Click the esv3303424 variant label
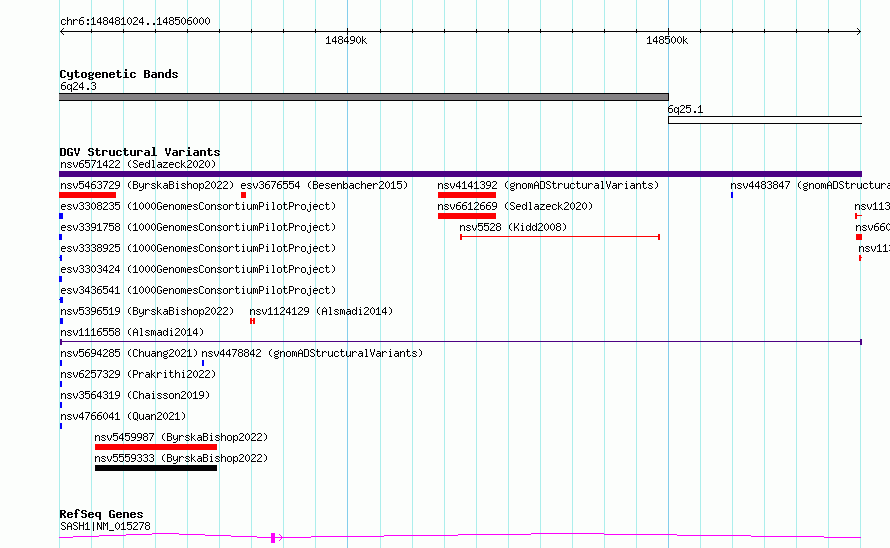This screenshot has width=890, height=548. (198, 269)
